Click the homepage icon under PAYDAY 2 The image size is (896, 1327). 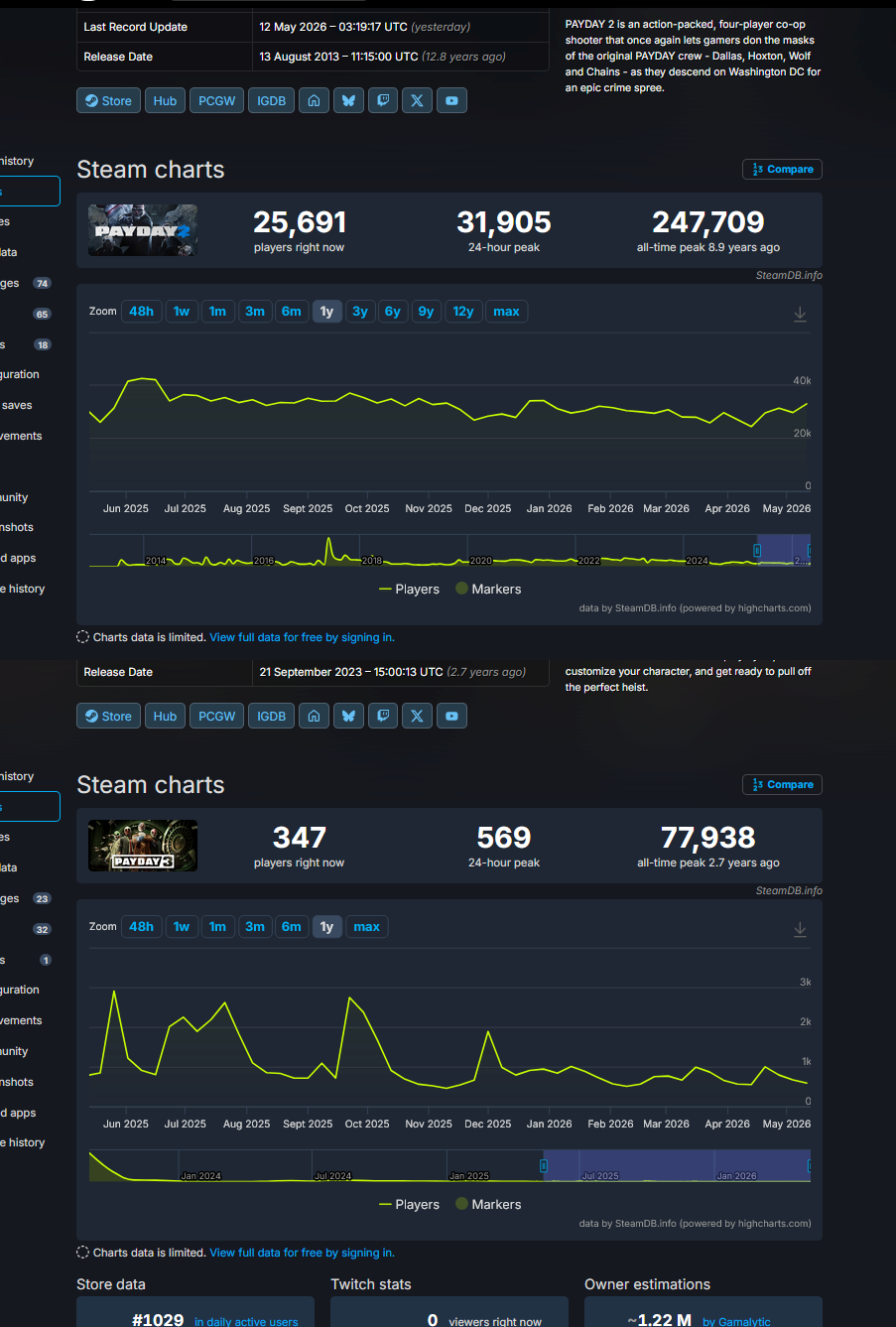coord(314,100)
